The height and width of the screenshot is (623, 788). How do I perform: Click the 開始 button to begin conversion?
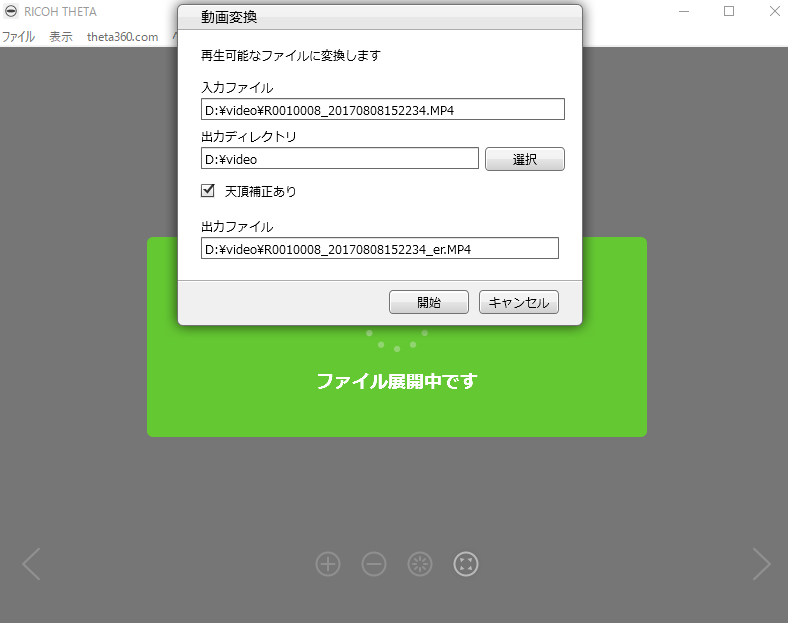[x=429, y=302]
